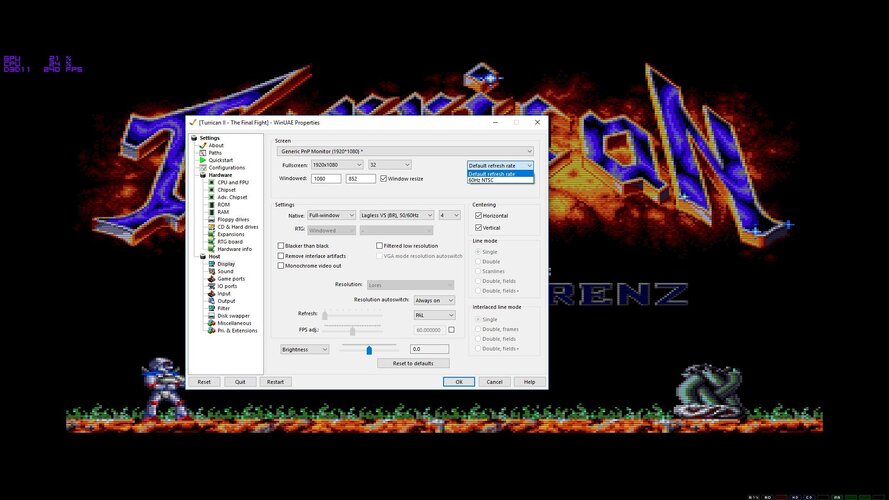The width and height of the screenshot is (889, 500).
Task: Open the Output settings page
Action: coord(226,300)
